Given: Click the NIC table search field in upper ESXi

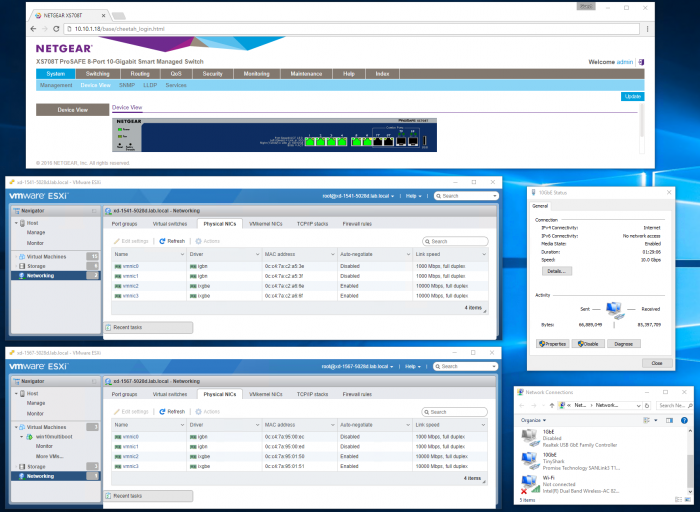Looking at the screenshot, I should click(x=455, y=241).
